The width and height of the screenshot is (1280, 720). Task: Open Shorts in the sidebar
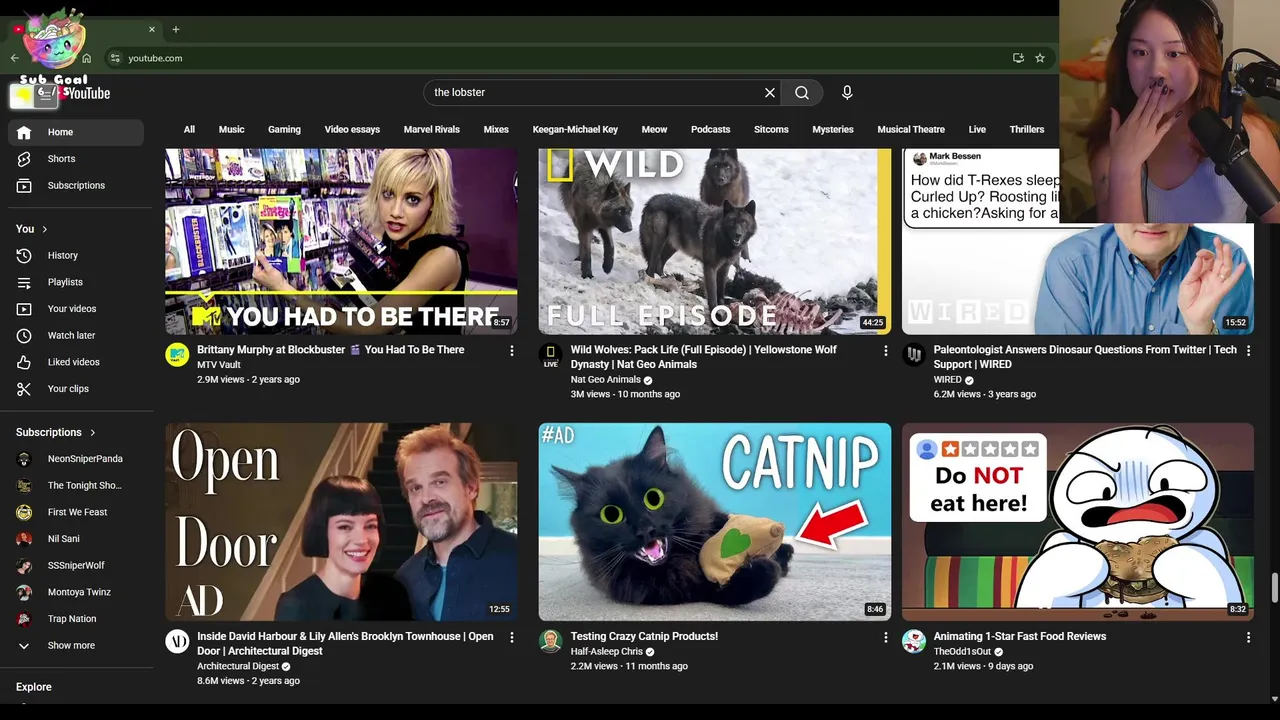pyautogui.click(x=76, y=159)
